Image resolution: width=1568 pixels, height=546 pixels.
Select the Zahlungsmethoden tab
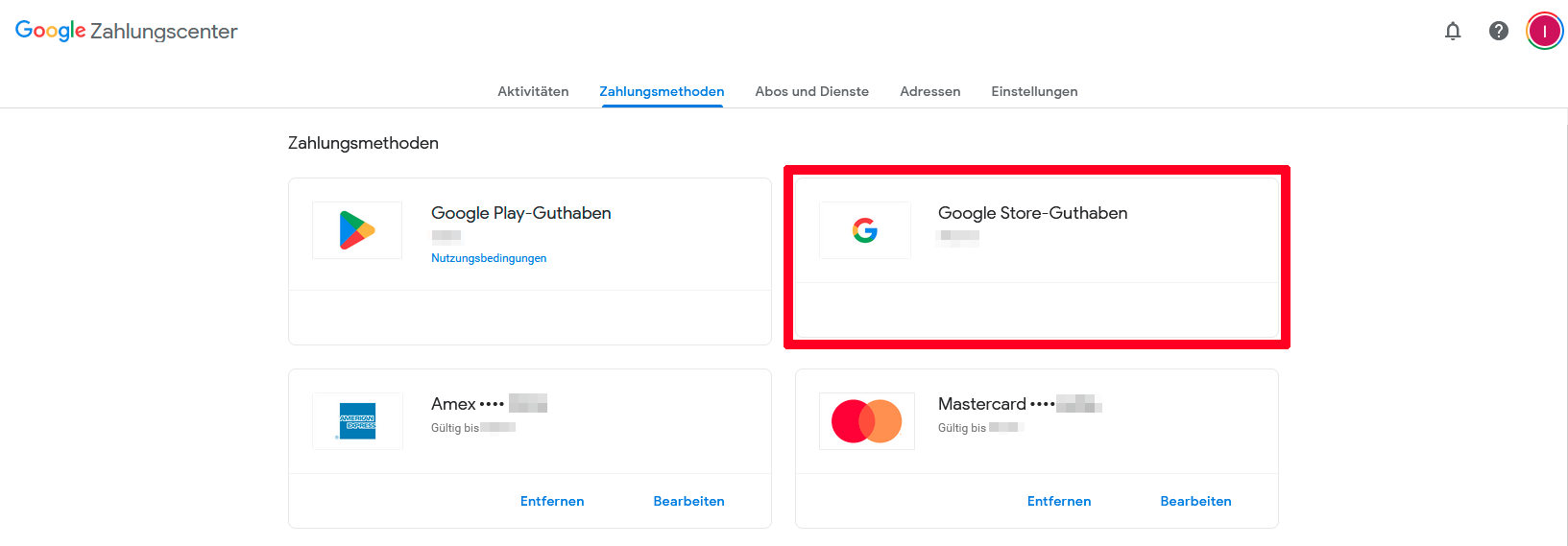tap(662, 91)
